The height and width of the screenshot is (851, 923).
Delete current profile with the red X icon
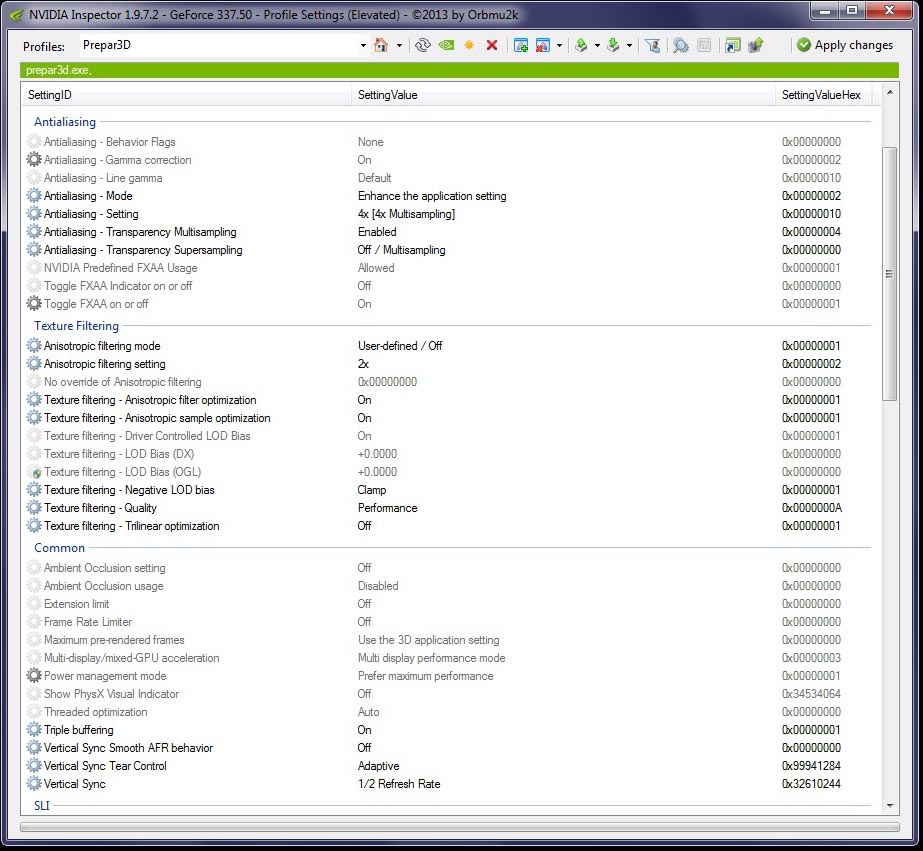[492, 45]
